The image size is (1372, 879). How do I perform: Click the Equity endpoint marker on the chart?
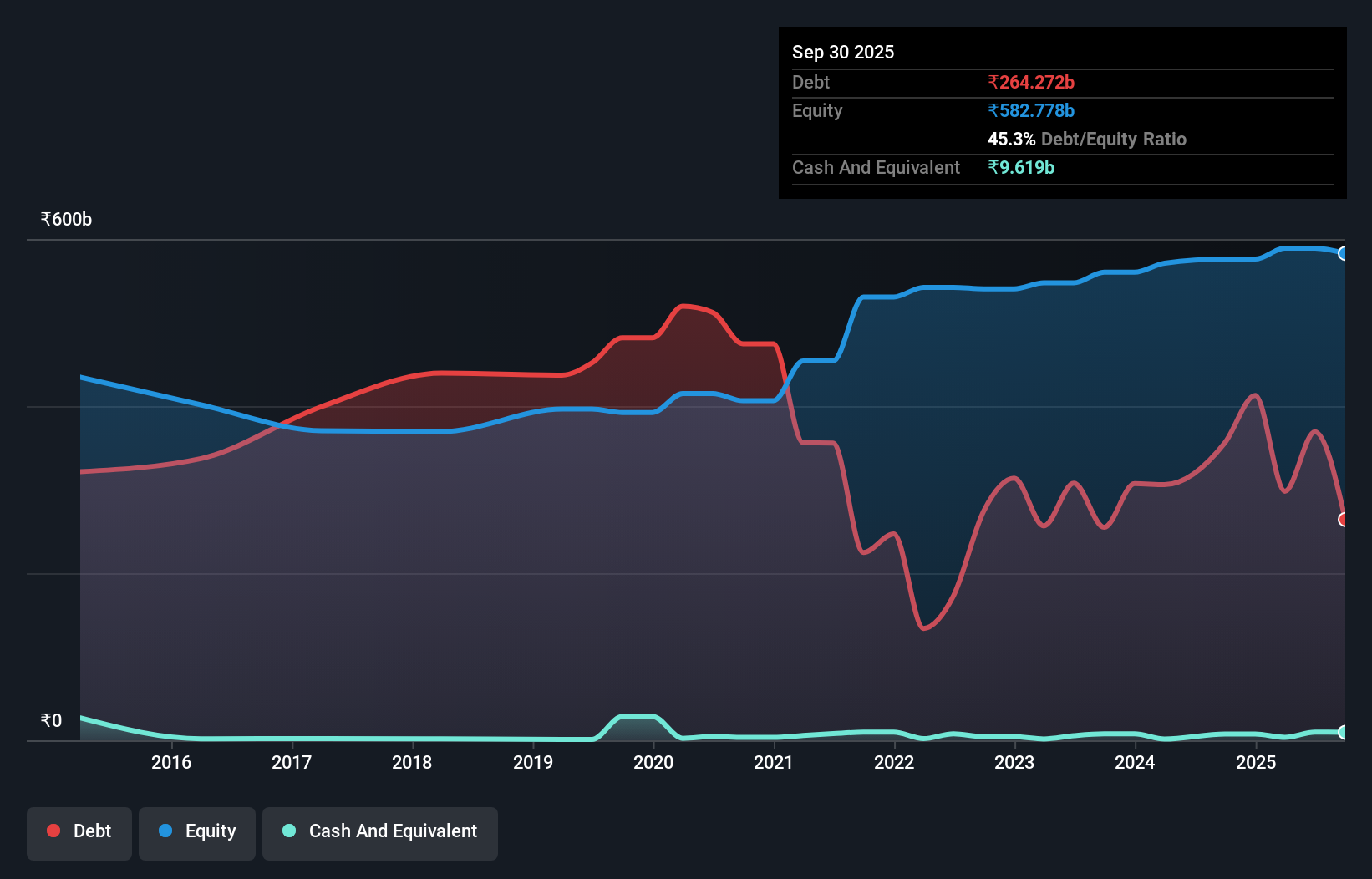click(1343, 254)
